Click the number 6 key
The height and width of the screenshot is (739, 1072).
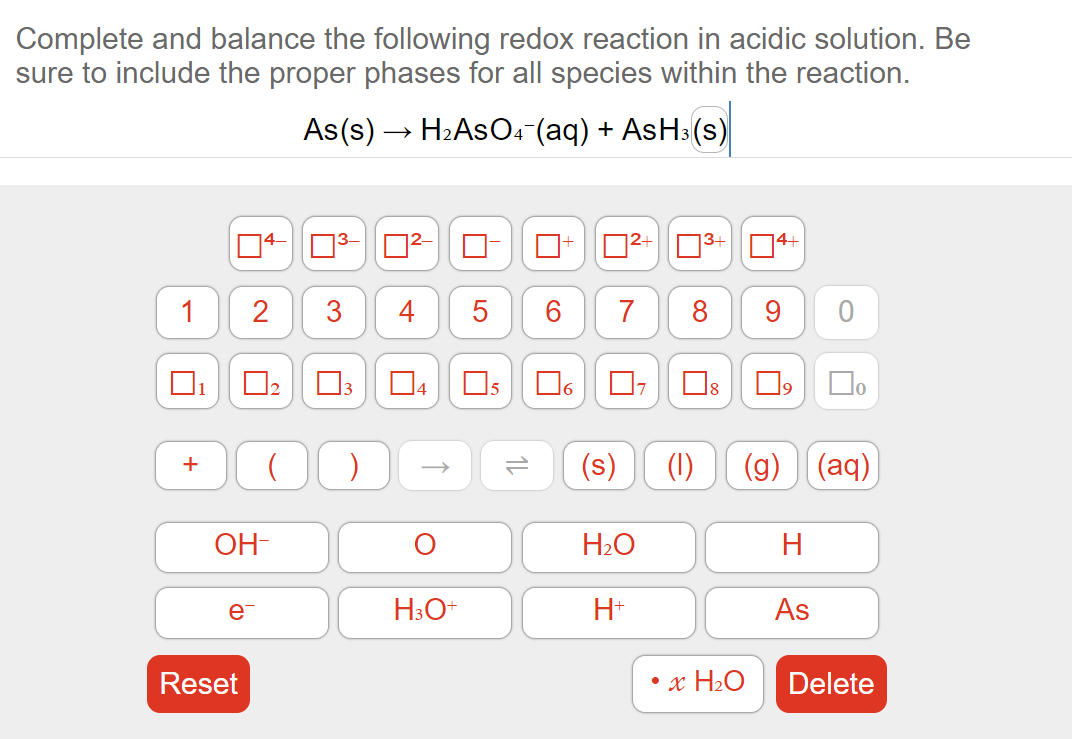(x=553, y=312)
